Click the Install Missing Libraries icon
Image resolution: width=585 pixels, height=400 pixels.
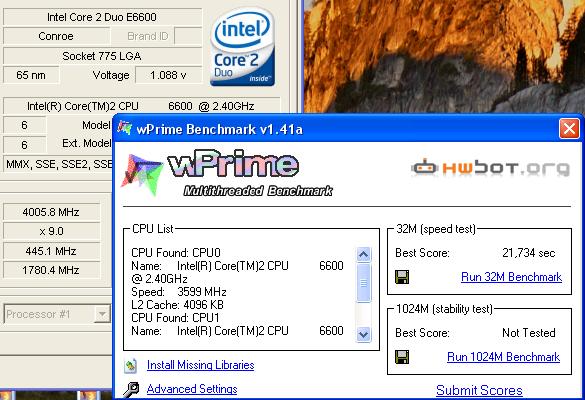click(x=131, y=365)
